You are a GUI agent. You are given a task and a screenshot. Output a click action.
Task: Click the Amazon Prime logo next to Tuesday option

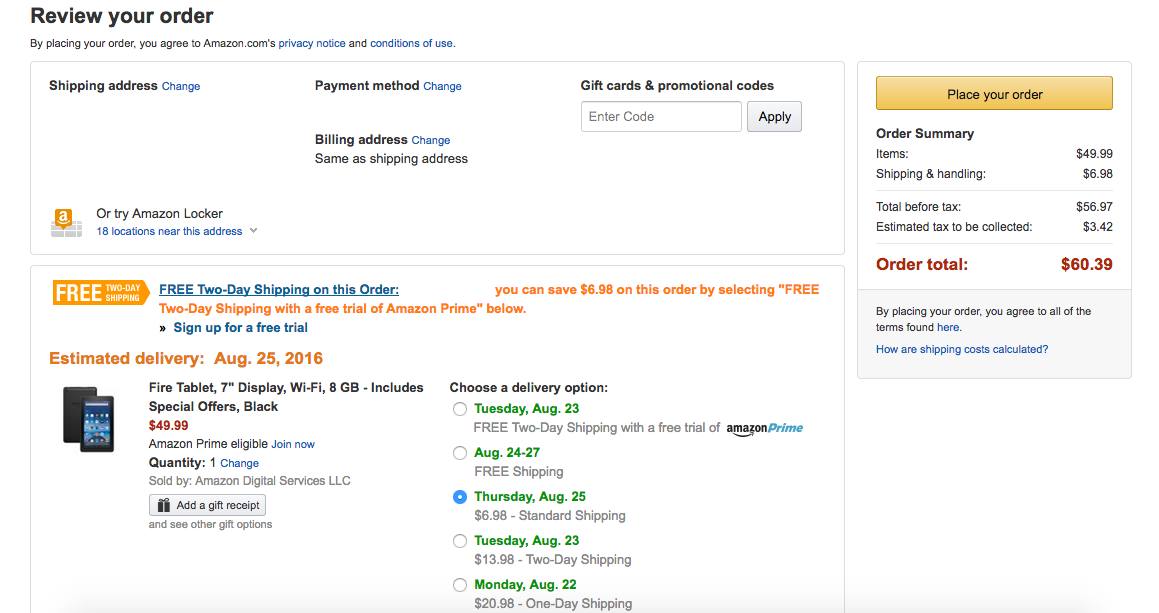(765, 427)
